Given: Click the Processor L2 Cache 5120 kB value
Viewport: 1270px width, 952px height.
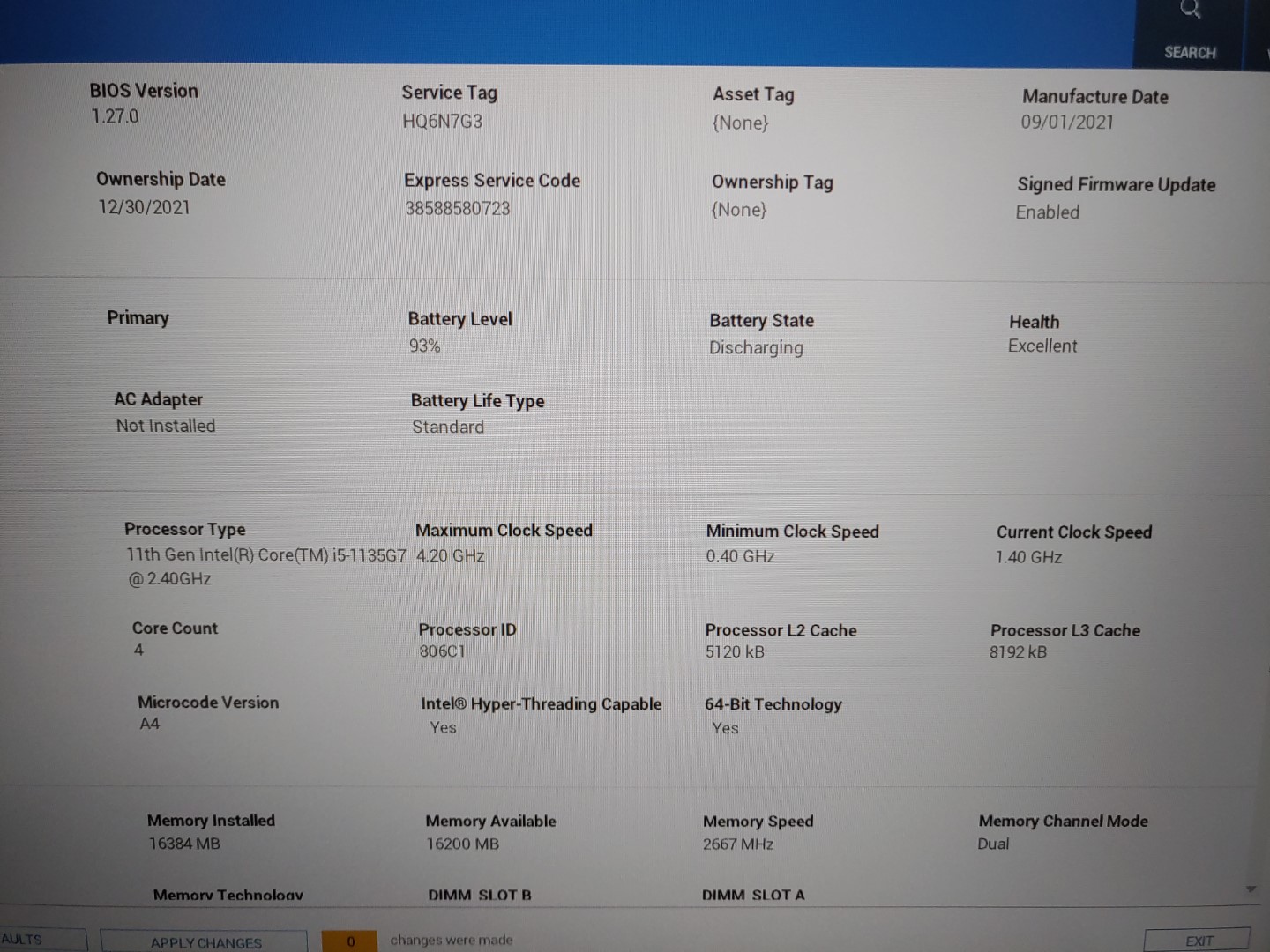Looking at the screenshot, I should [735, 652].
